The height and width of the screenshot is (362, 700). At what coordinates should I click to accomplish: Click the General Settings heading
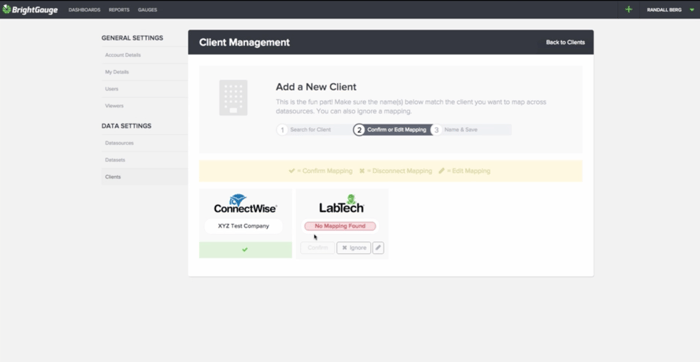click(132, 38)
